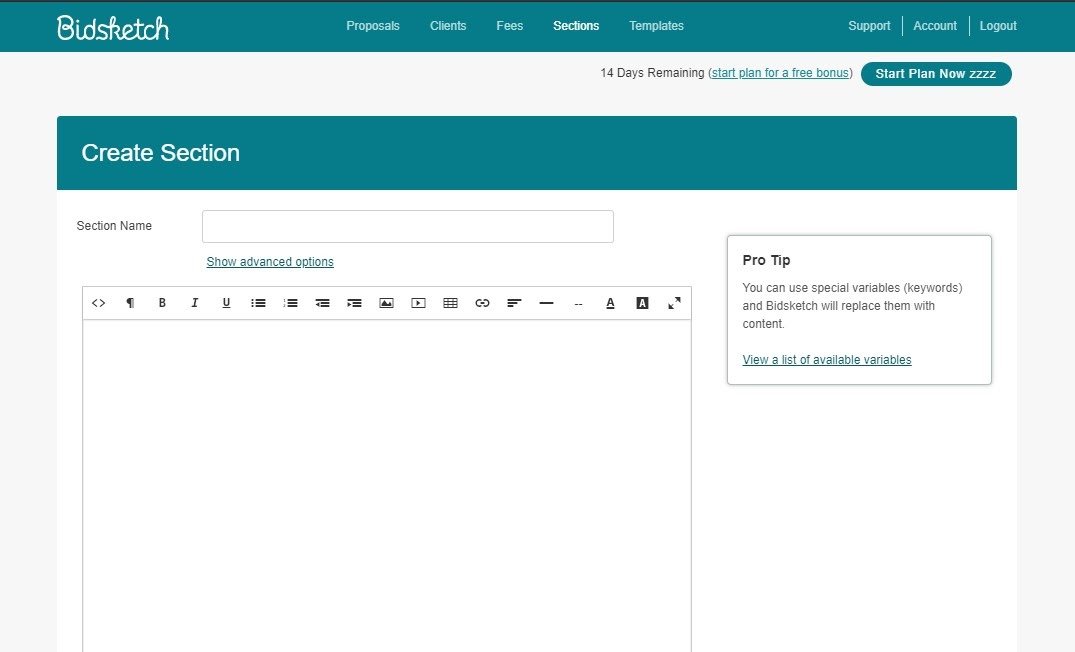Open paragraph format options in editor
Image resolution: width=1075 pixels, height=652 pixels.
click(x=130, y=303)
